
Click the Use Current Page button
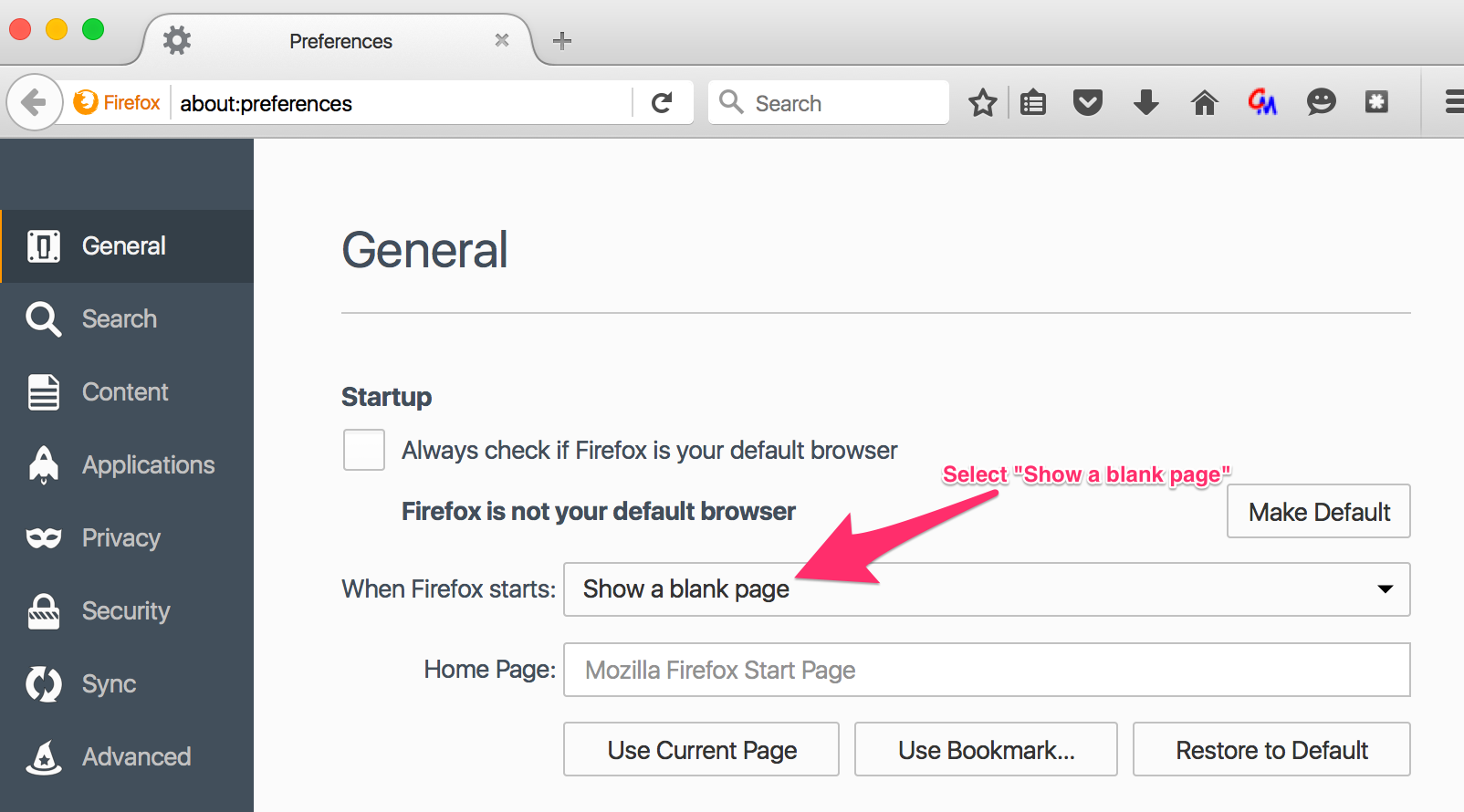click(x=701, y=750)
